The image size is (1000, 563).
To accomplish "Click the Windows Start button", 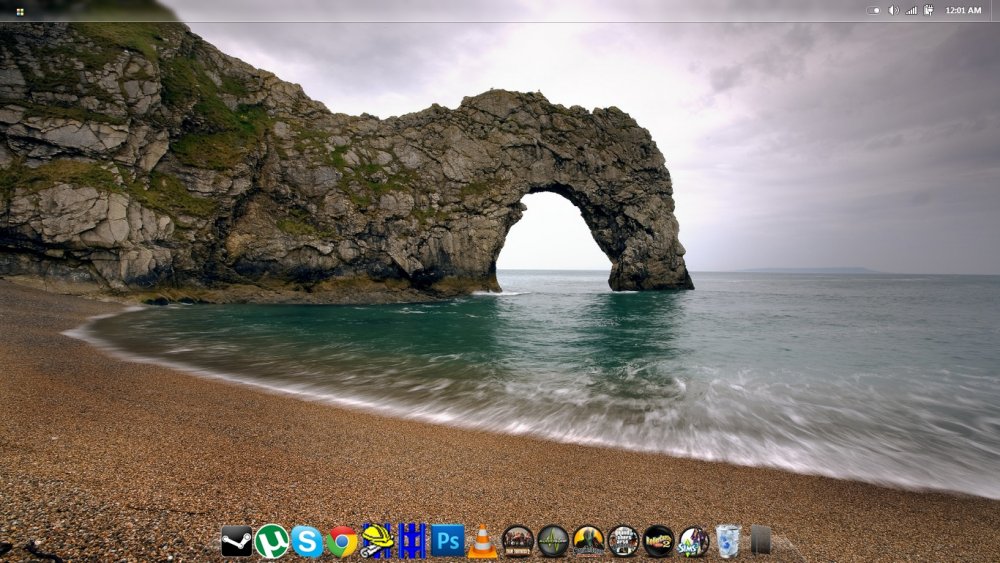I will pos(20,11).
